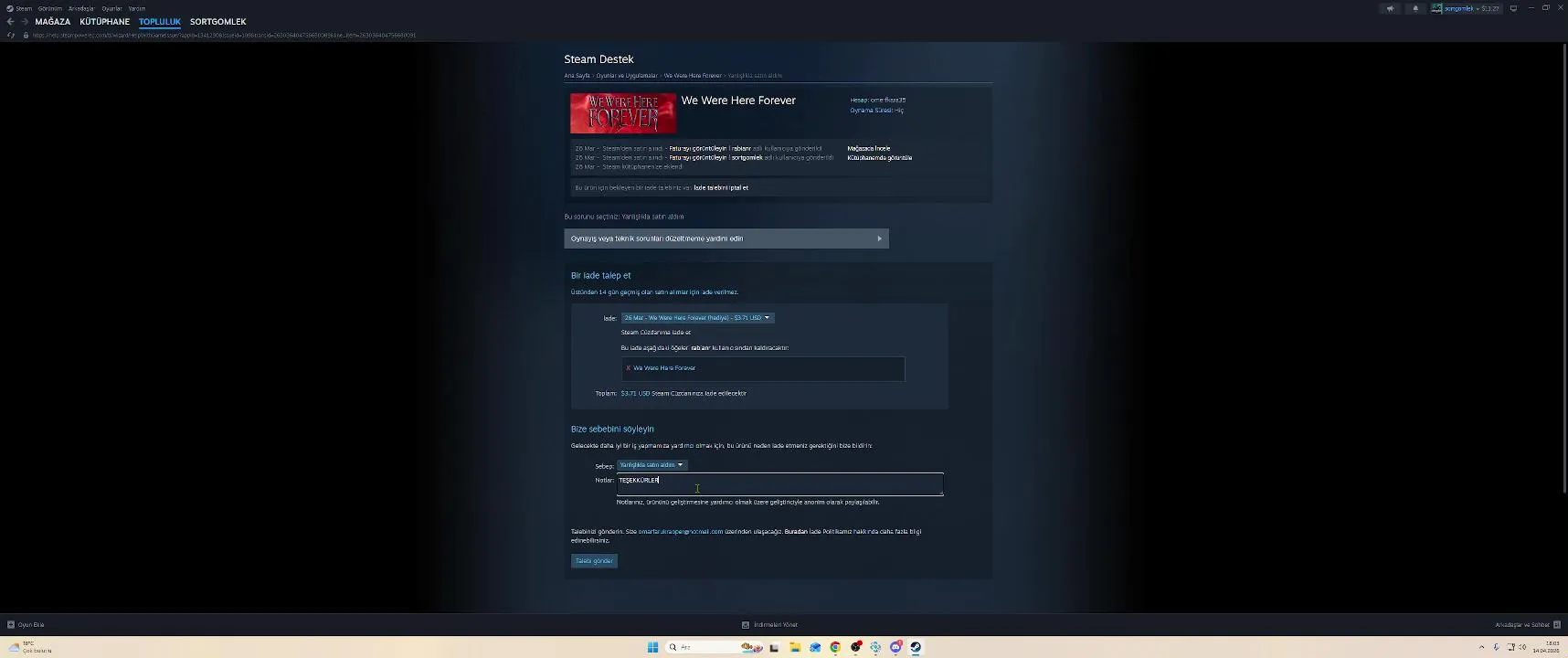Click İade talebini iptal et link
This screenshot has height=658, width=1568.
point(721,188)
